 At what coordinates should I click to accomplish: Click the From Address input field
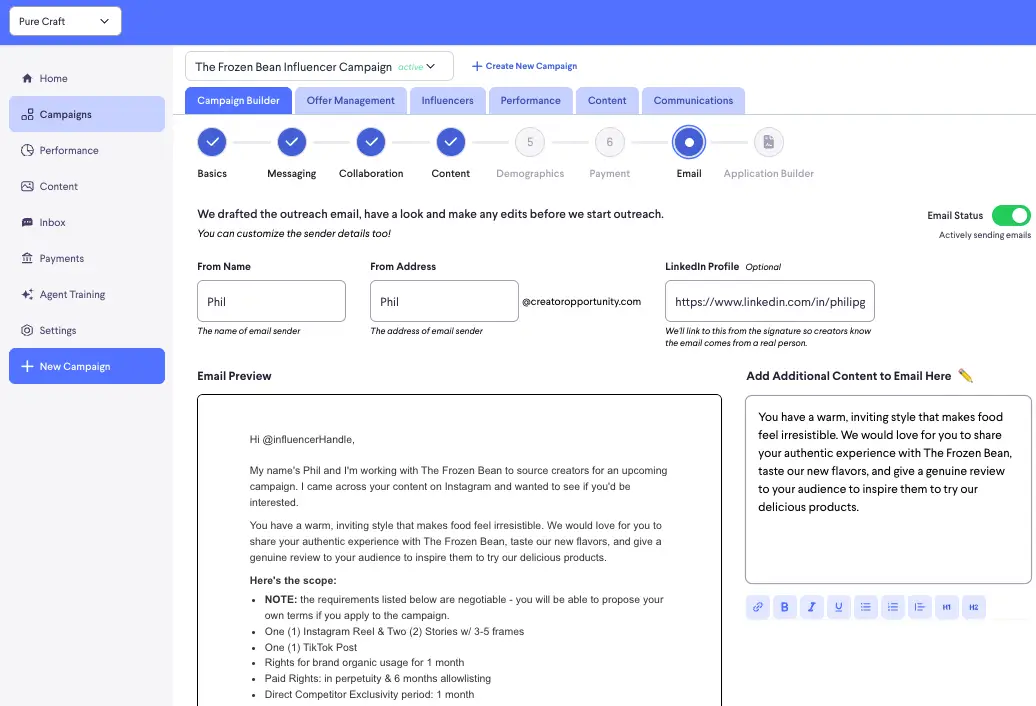[444, 301]
